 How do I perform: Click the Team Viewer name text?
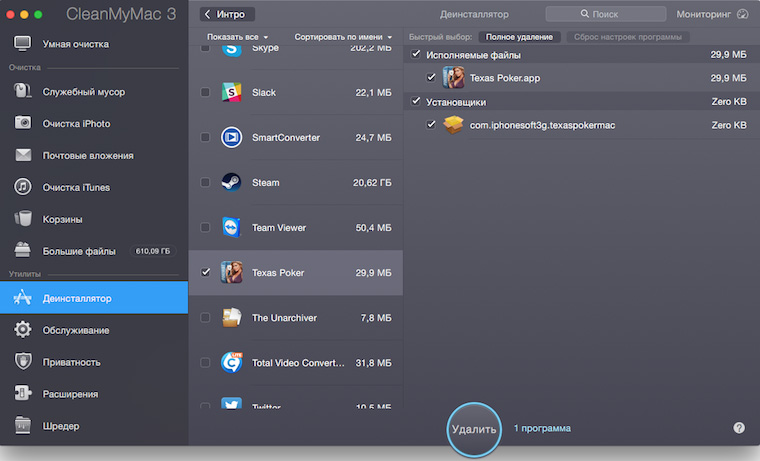tap(279, 227)
